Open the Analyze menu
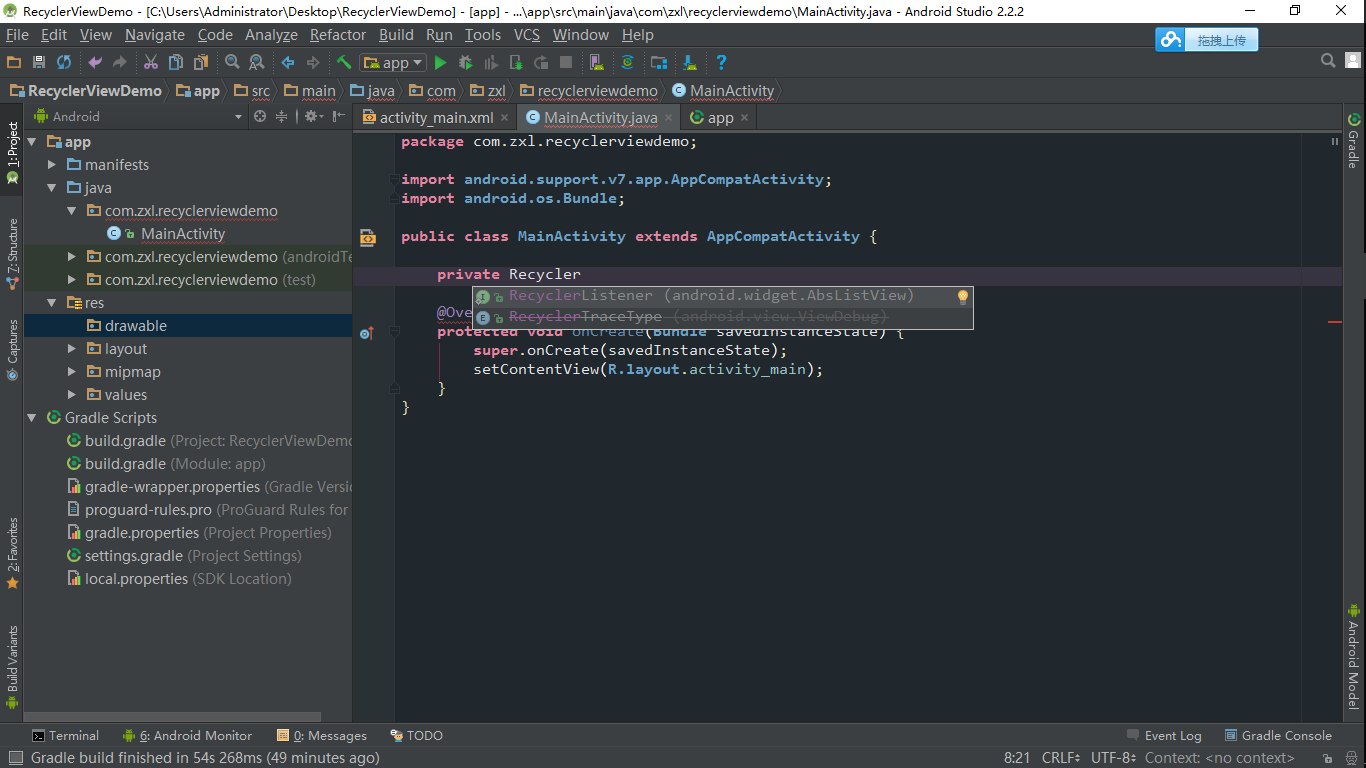Image resolution: width=1366 pixels, height=768 pixels. 271,35
